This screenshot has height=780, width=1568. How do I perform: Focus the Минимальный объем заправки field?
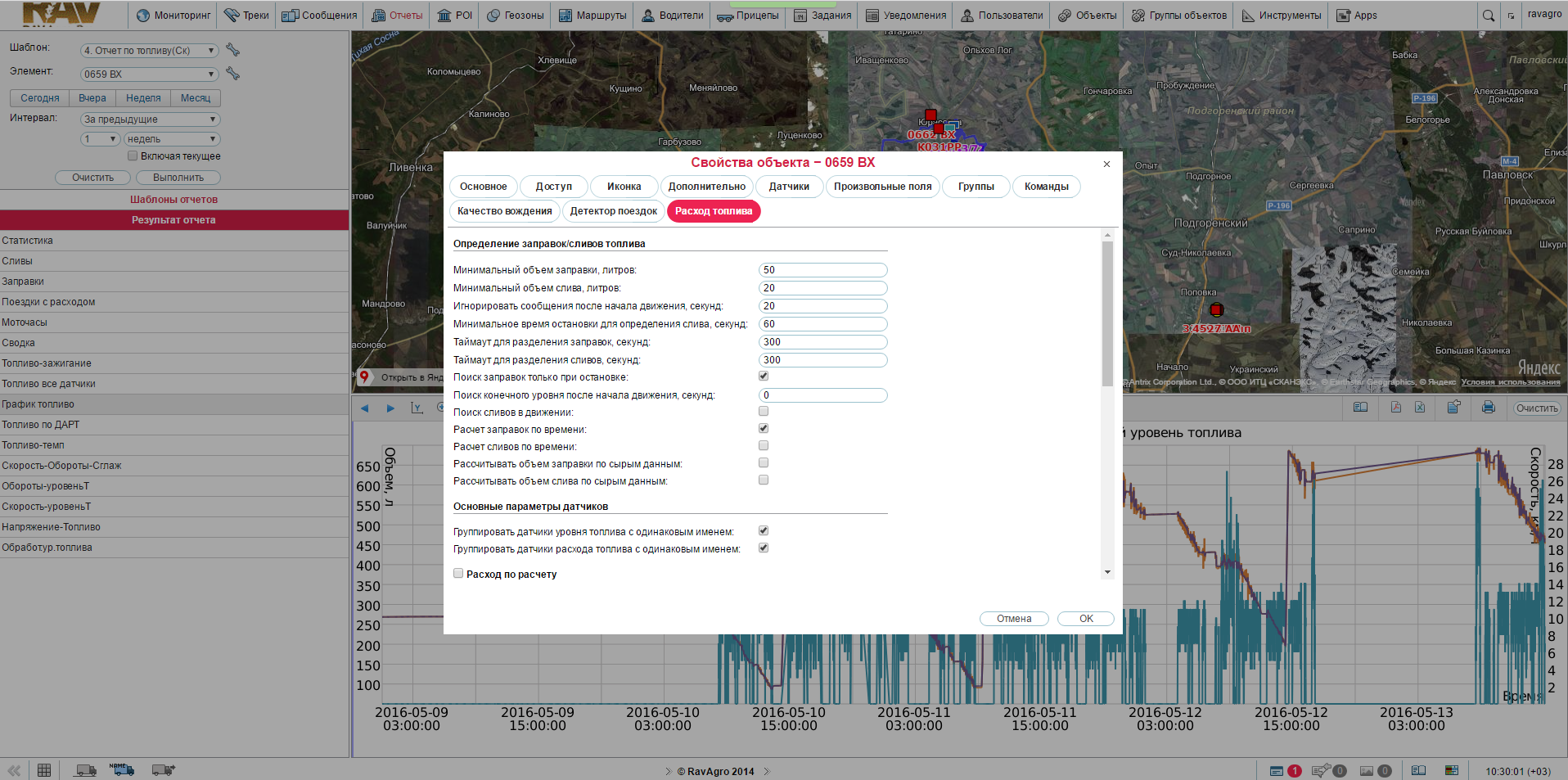(822, 270)
